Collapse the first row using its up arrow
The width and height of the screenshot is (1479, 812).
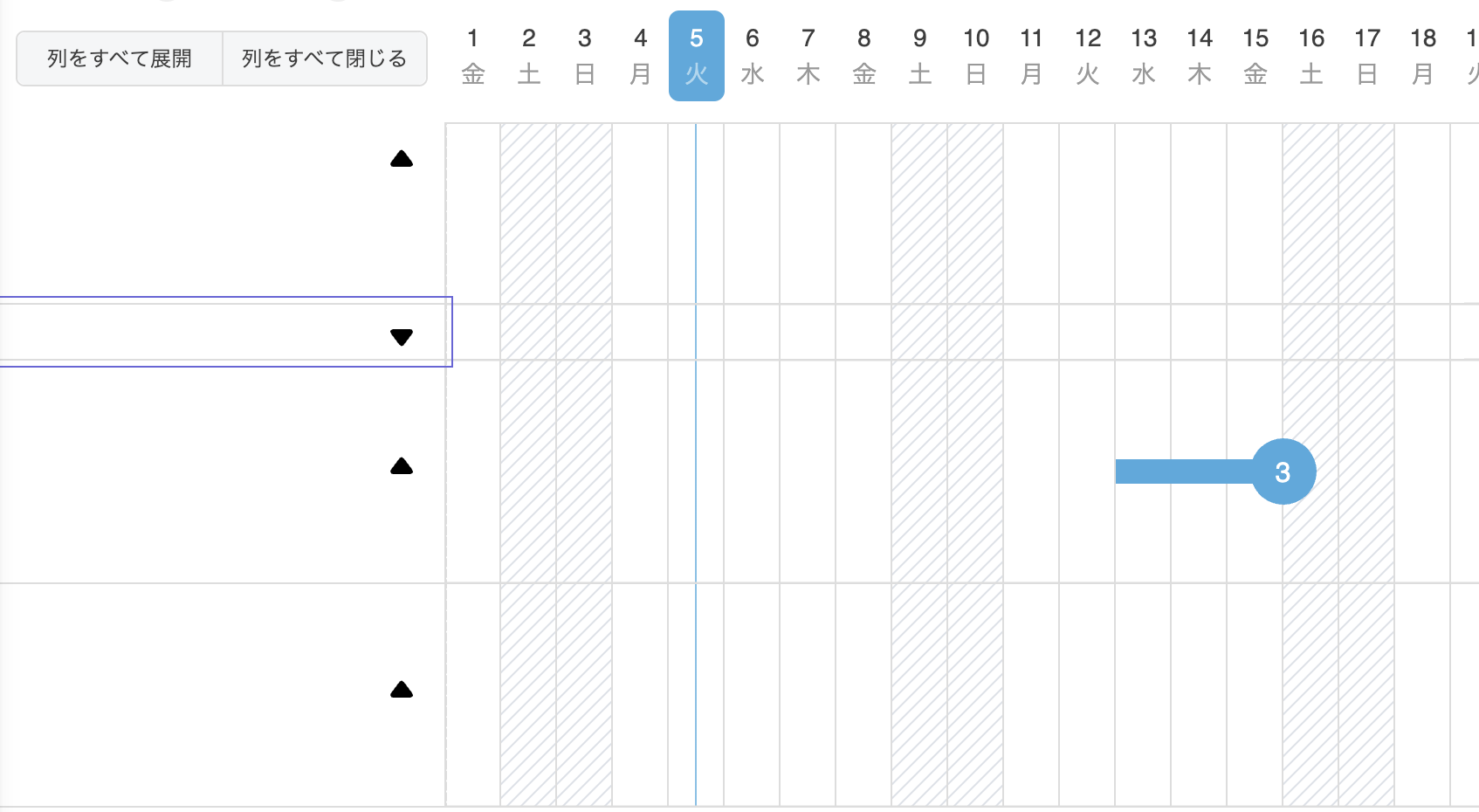coord(402,159)
